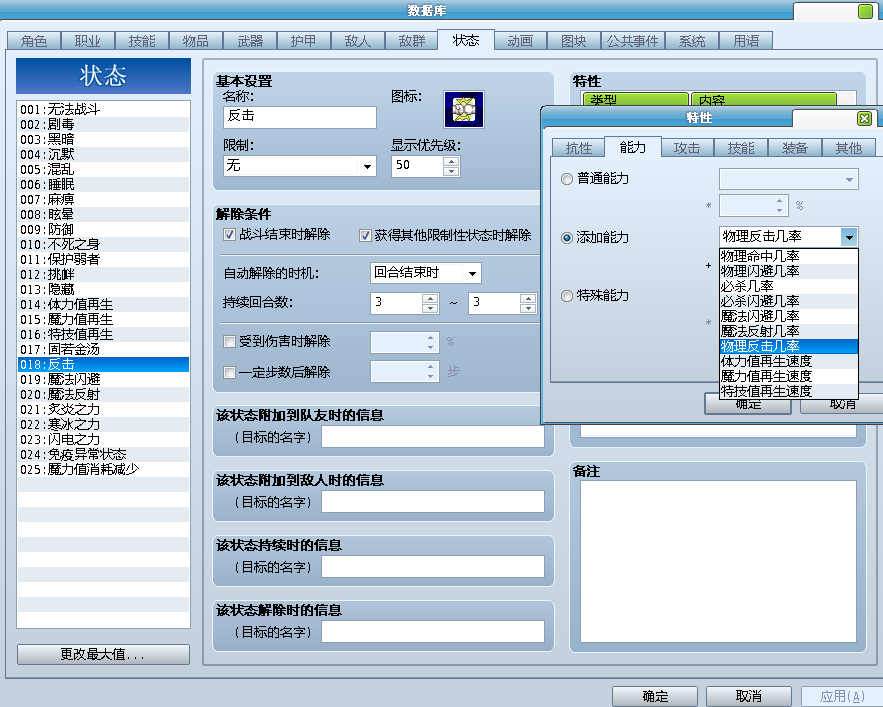Click the 备注 text area
This screenshot has width=883, height=707.
click(x=718, y=561)
